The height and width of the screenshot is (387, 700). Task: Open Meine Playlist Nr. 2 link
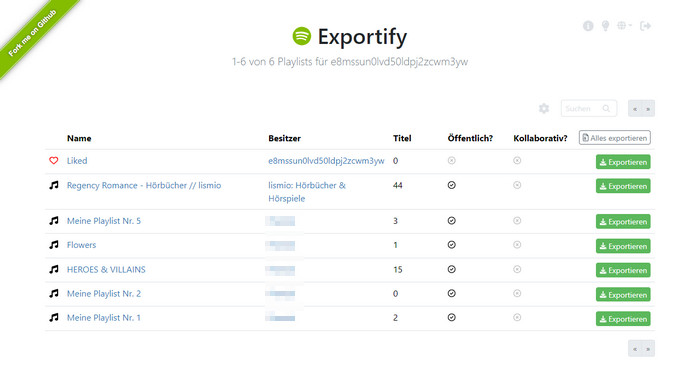tap(104, 294)
